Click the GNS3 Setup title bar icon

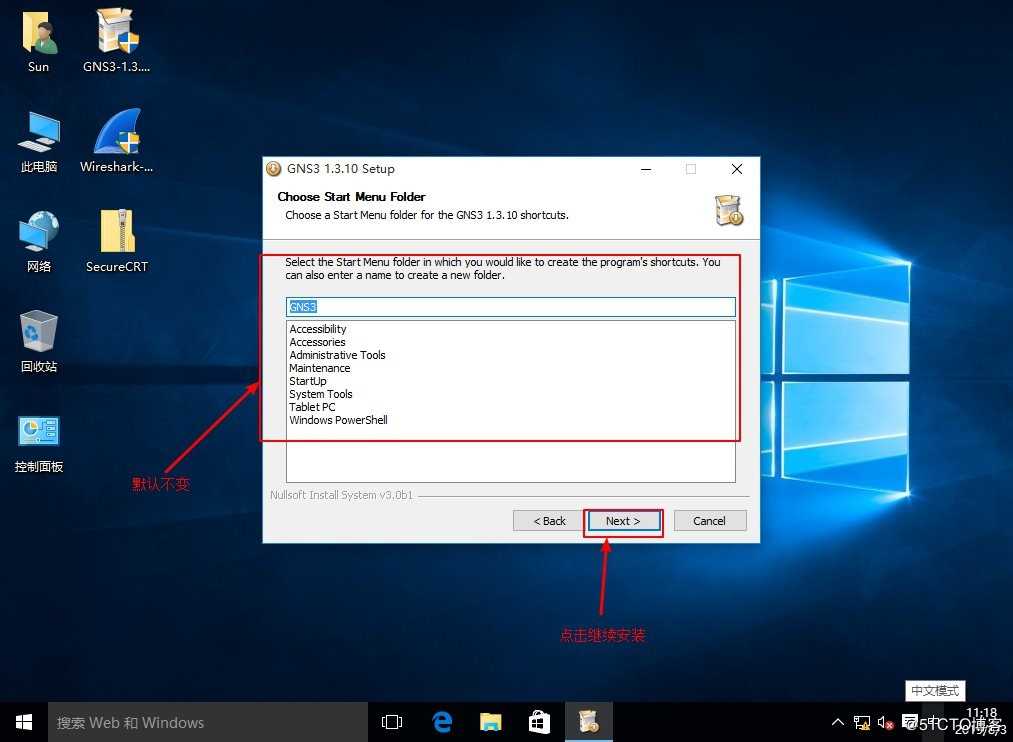pyautogui.click(x=274, y=169)
